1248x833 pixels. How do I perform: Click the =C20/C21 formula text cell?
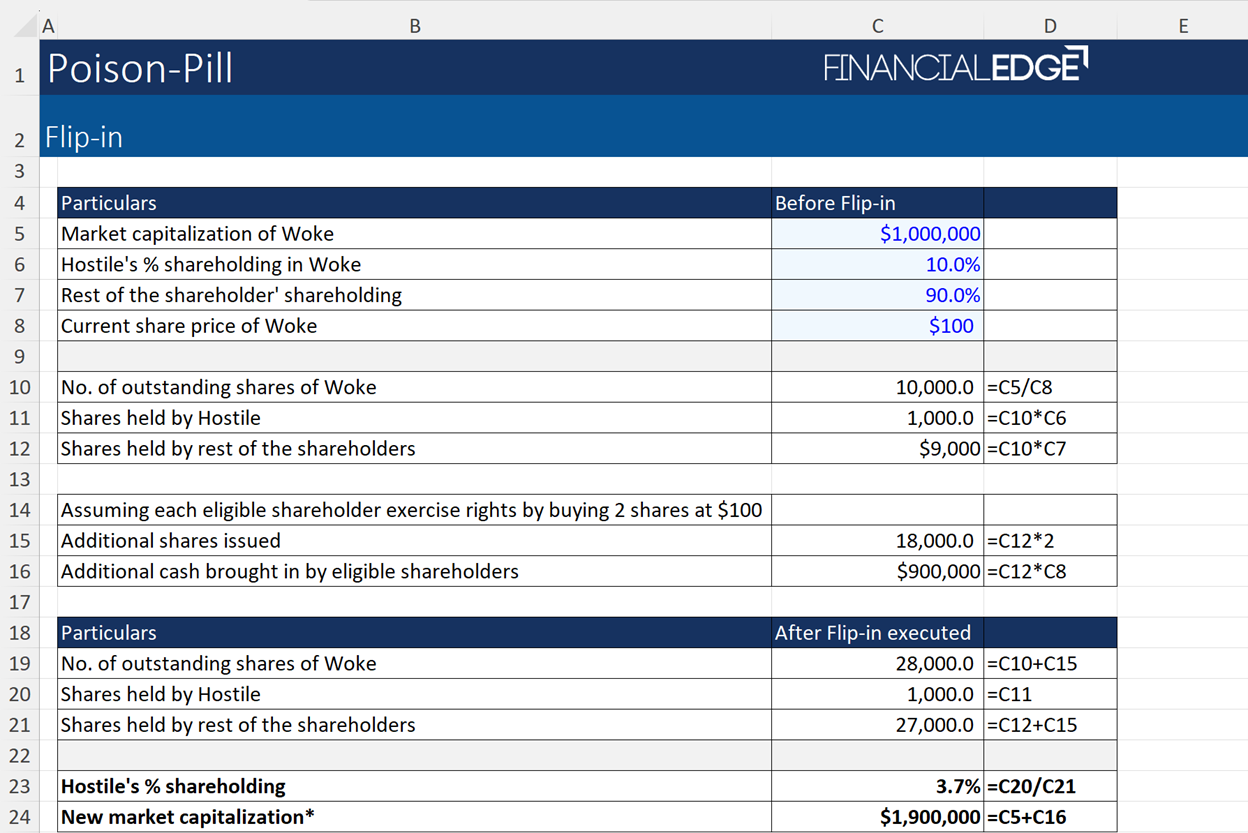(x=1049, y=786)
